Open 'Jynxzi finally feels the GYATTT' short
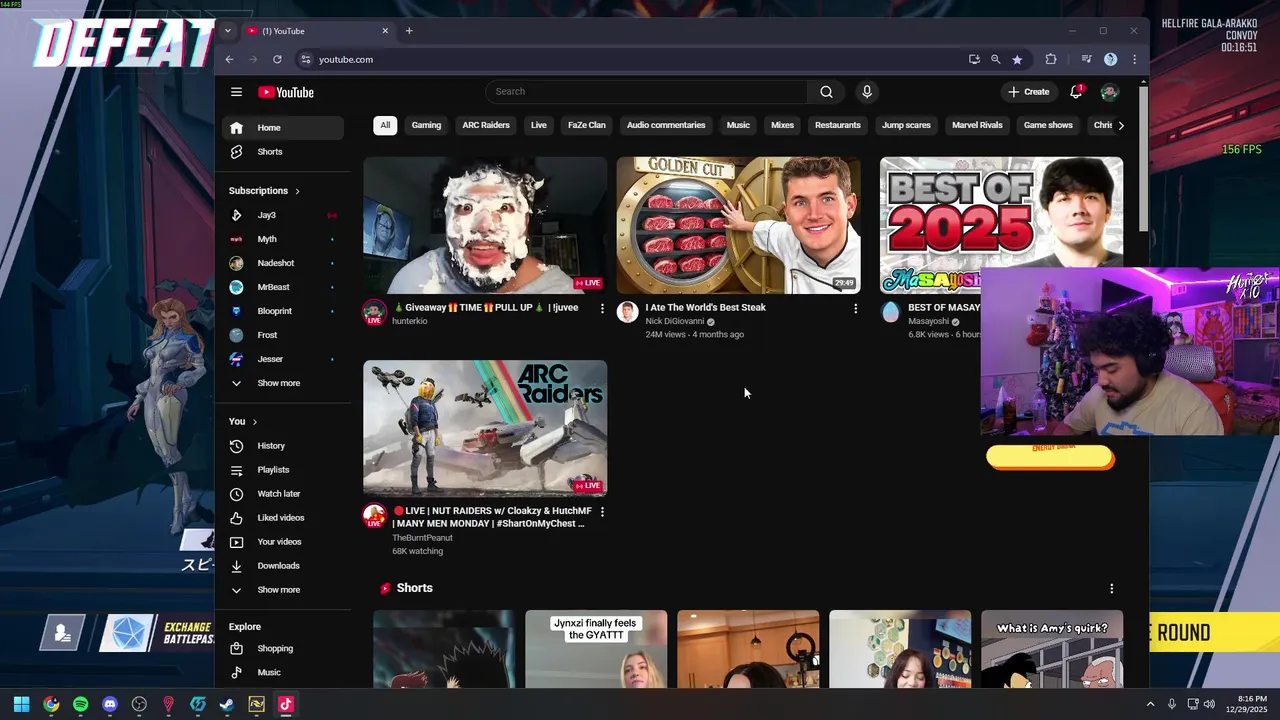 (x=596, y=649)
